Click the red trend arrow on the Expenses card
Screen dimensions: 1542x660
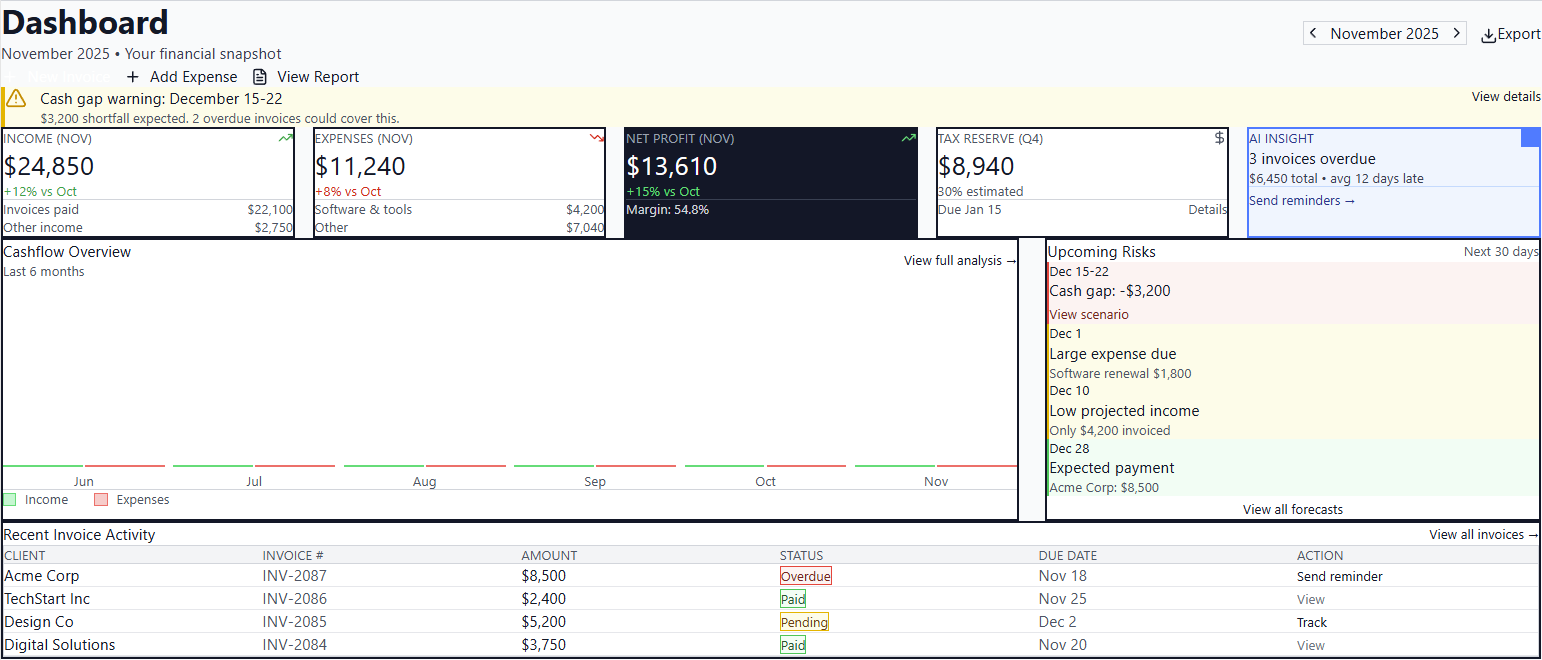pyautogui.click(x=597, y=138)
